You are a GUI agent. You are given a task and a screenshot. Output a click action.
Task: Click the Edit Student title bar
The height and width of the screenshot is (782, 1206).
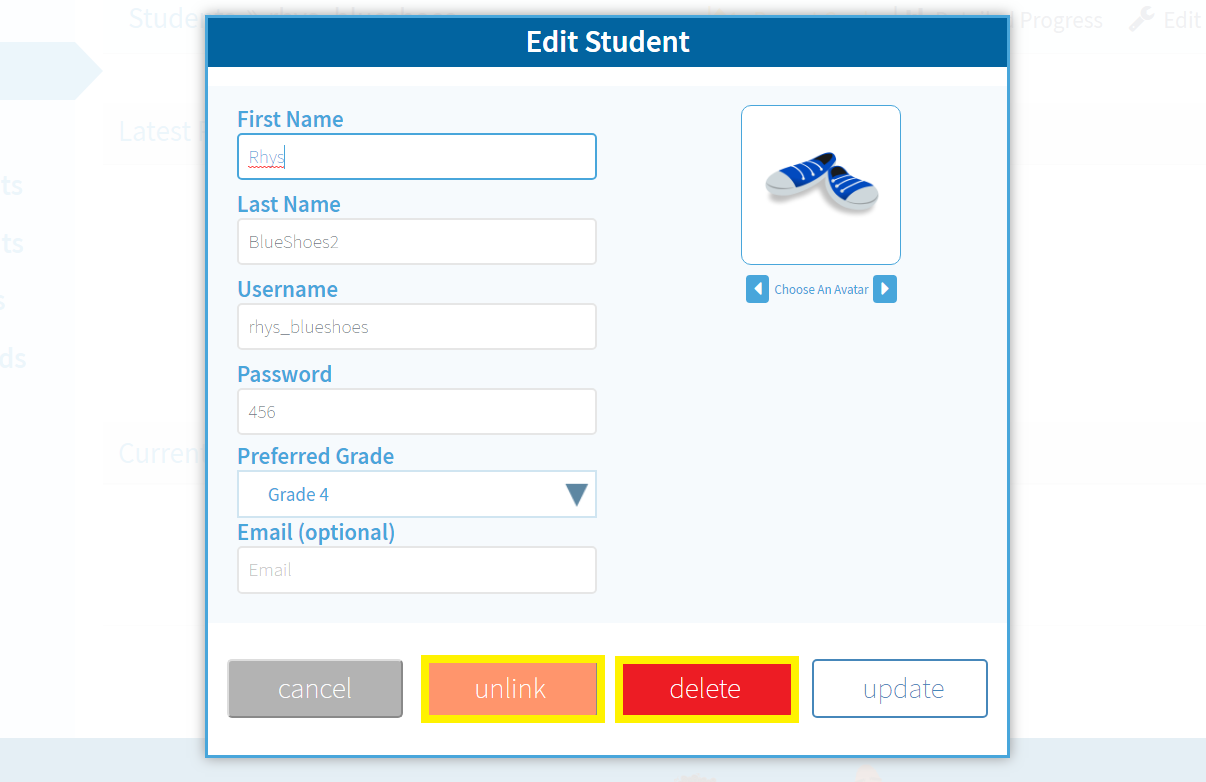coord(607,42)
